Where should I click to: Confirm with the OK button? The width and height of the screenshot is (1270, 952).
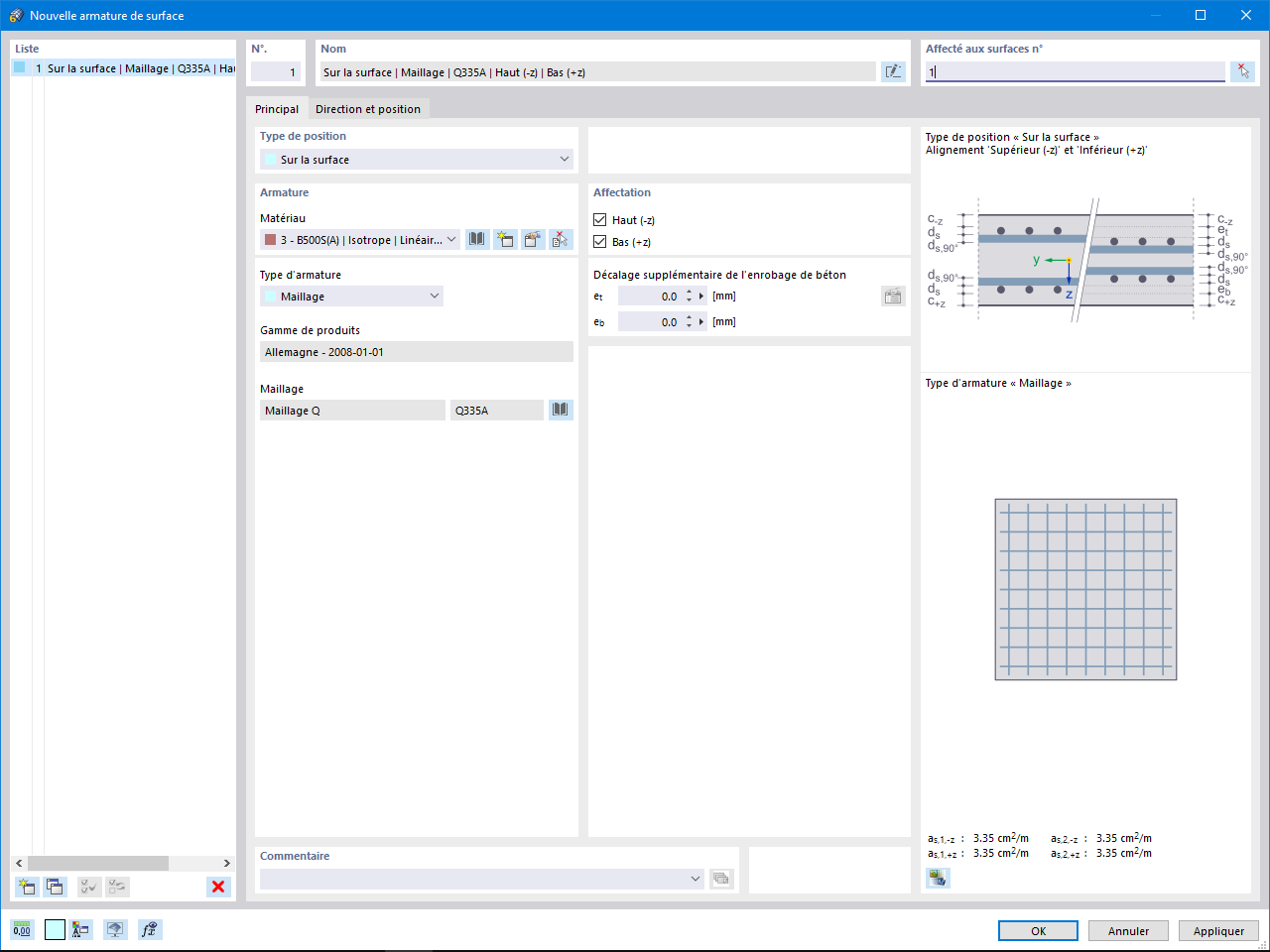[x=1038, y=930]
